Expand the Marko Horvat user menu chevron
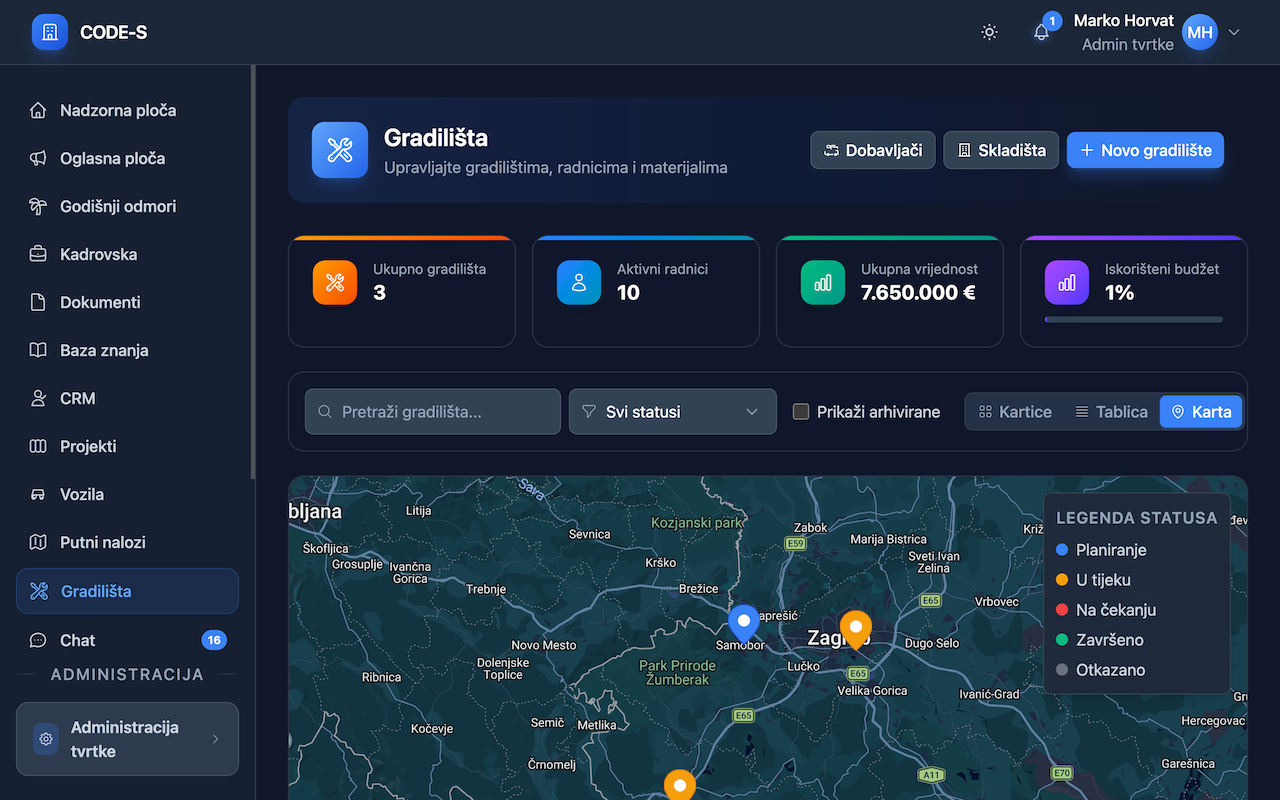Viewport: 1280px width, 800px height. click(1234, 32)
